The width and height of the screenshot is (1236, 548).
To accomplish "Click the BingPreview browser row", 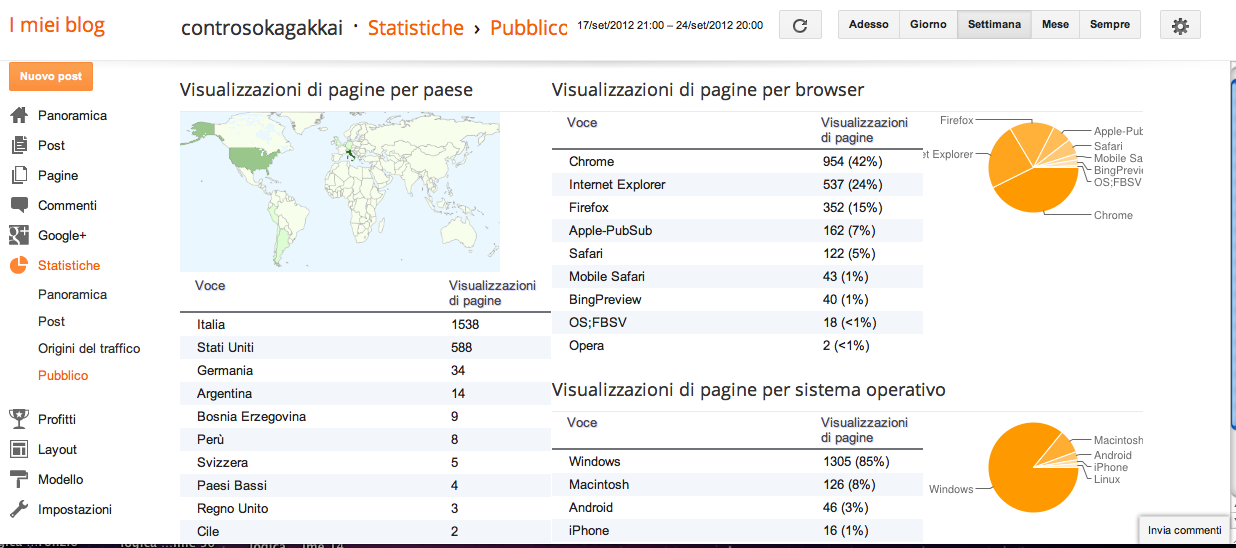I will click(x=737, y=299).
